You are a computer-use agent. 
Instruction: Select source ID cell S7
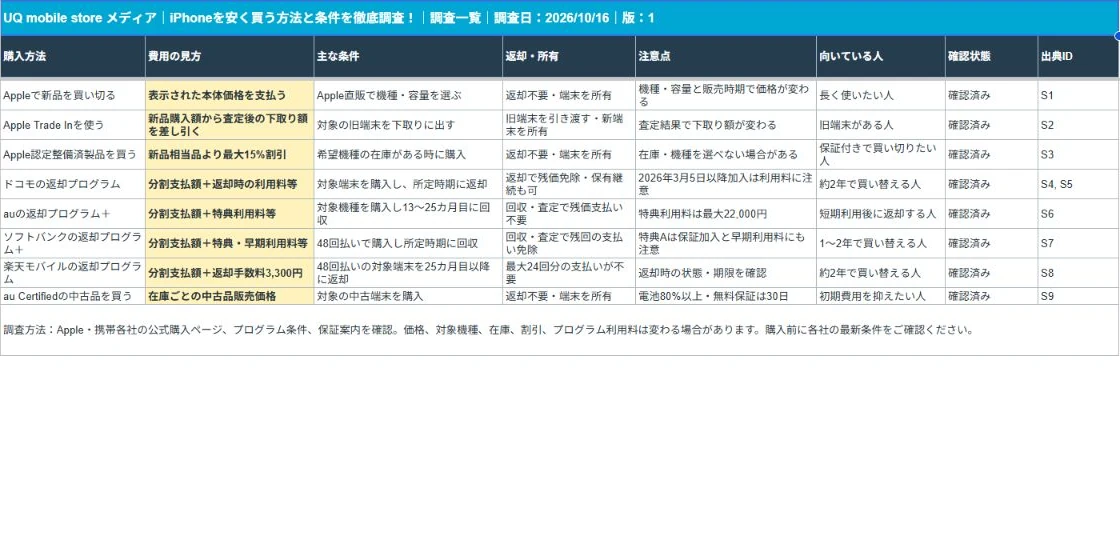[1079, 244]
